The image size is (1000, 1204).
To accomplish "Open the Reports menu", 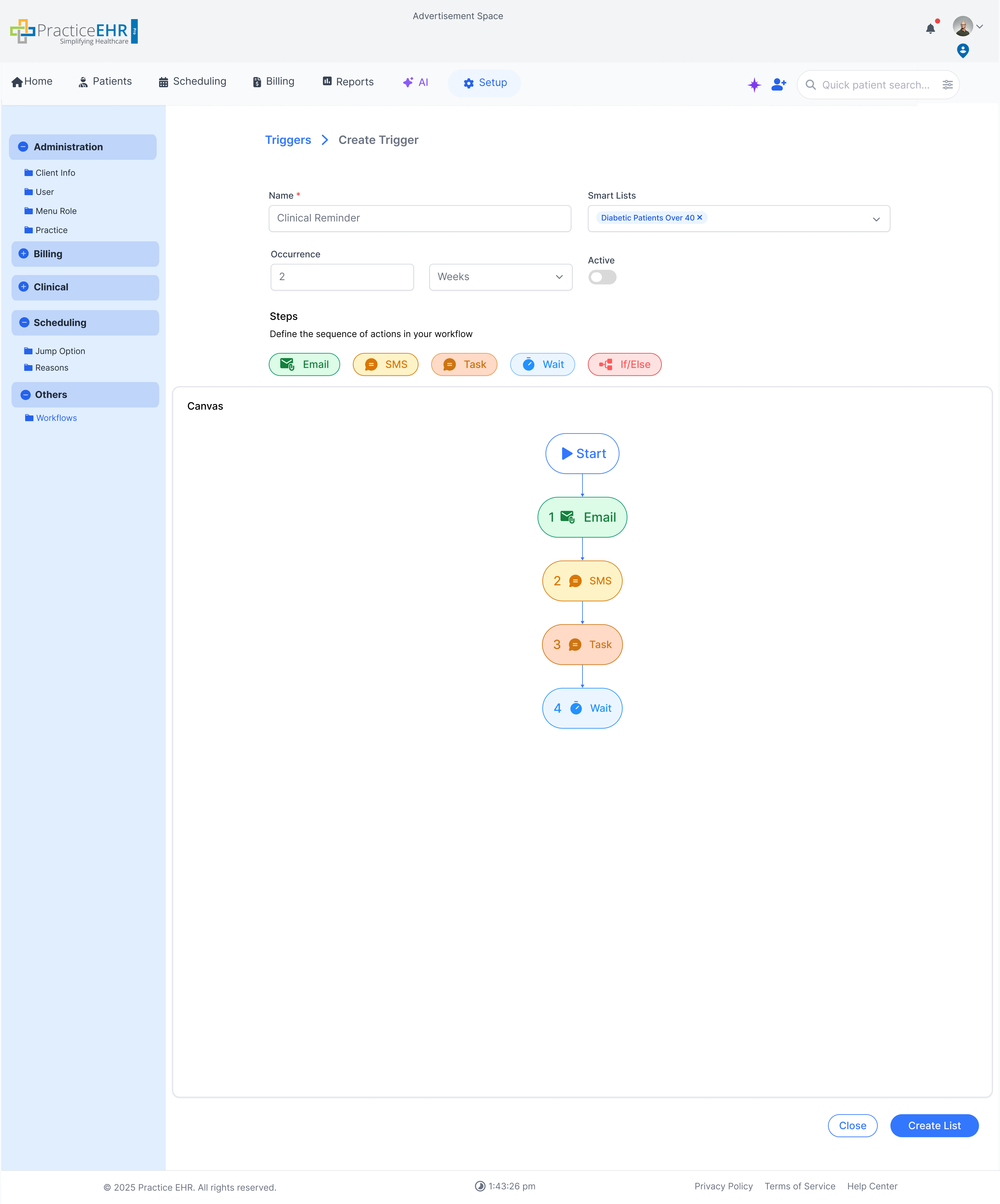I will [347, 82].
